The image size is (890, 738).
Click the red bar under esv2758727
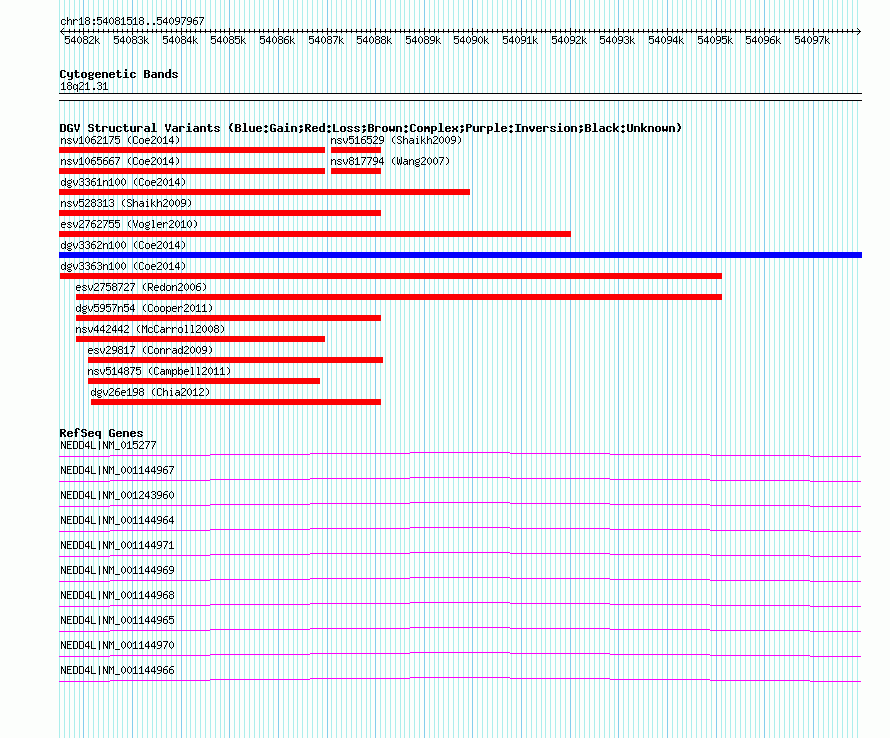399,297
